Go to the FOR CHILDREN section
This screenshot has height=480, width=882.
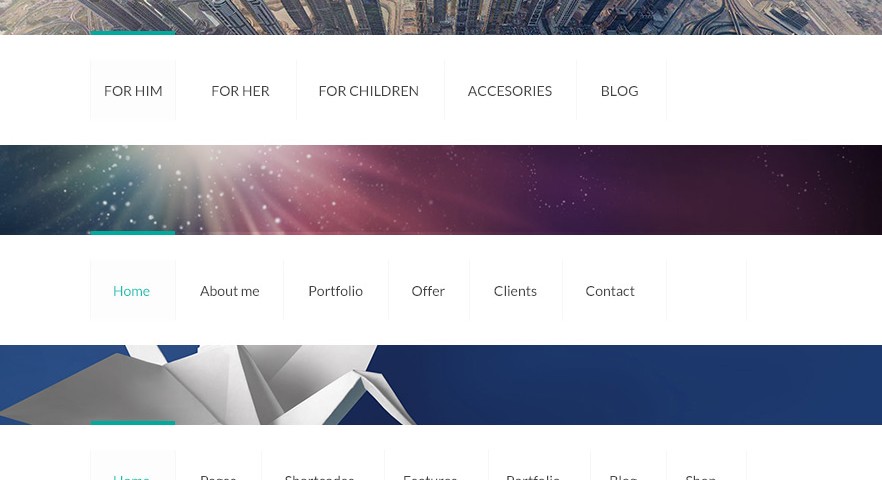[368, 91]
